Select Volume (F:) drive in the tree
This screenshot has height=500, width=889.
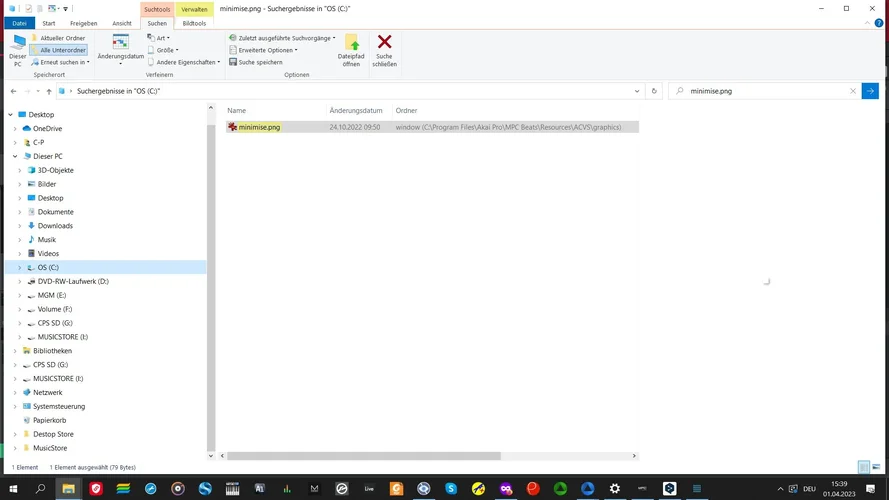point(54,309)
